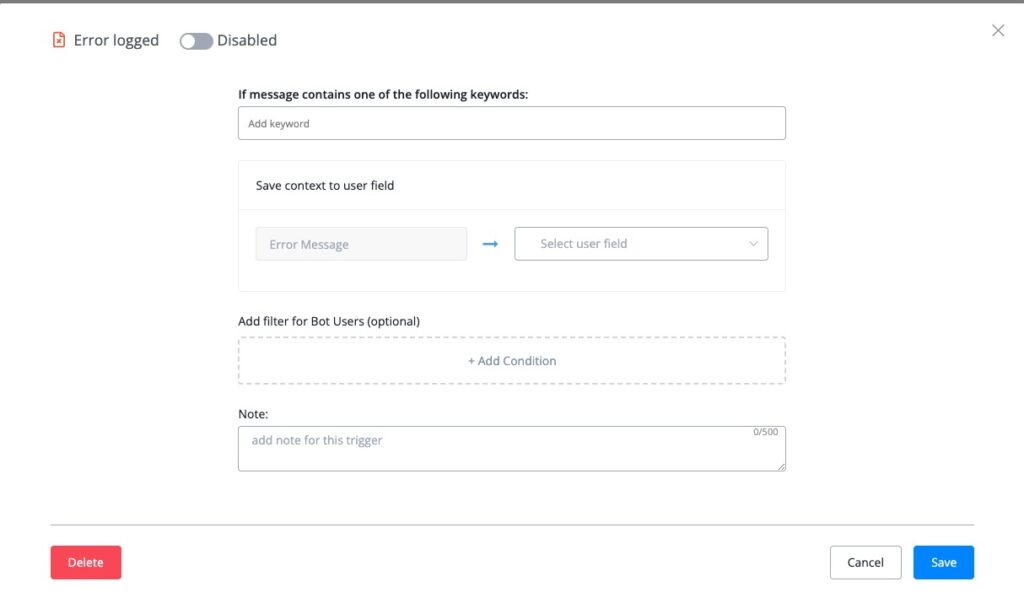Click the Disabled status label

pyautogui.click(x=247, y=41)
